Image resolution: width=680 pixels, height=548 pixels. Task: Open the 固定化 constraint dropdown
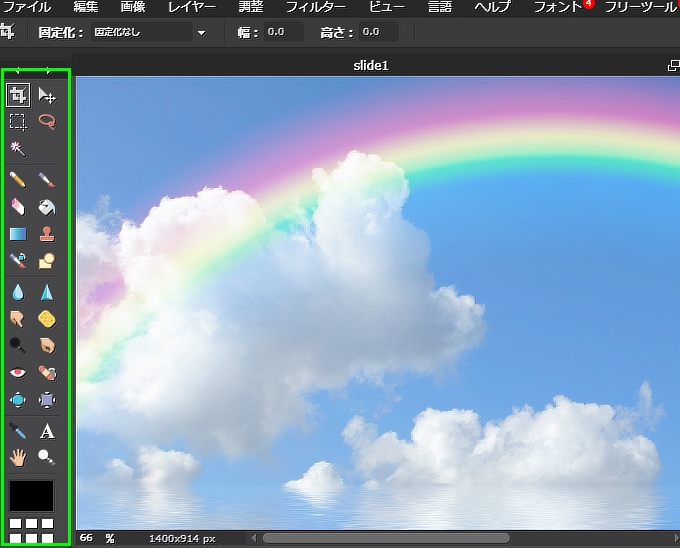point(148,32)
